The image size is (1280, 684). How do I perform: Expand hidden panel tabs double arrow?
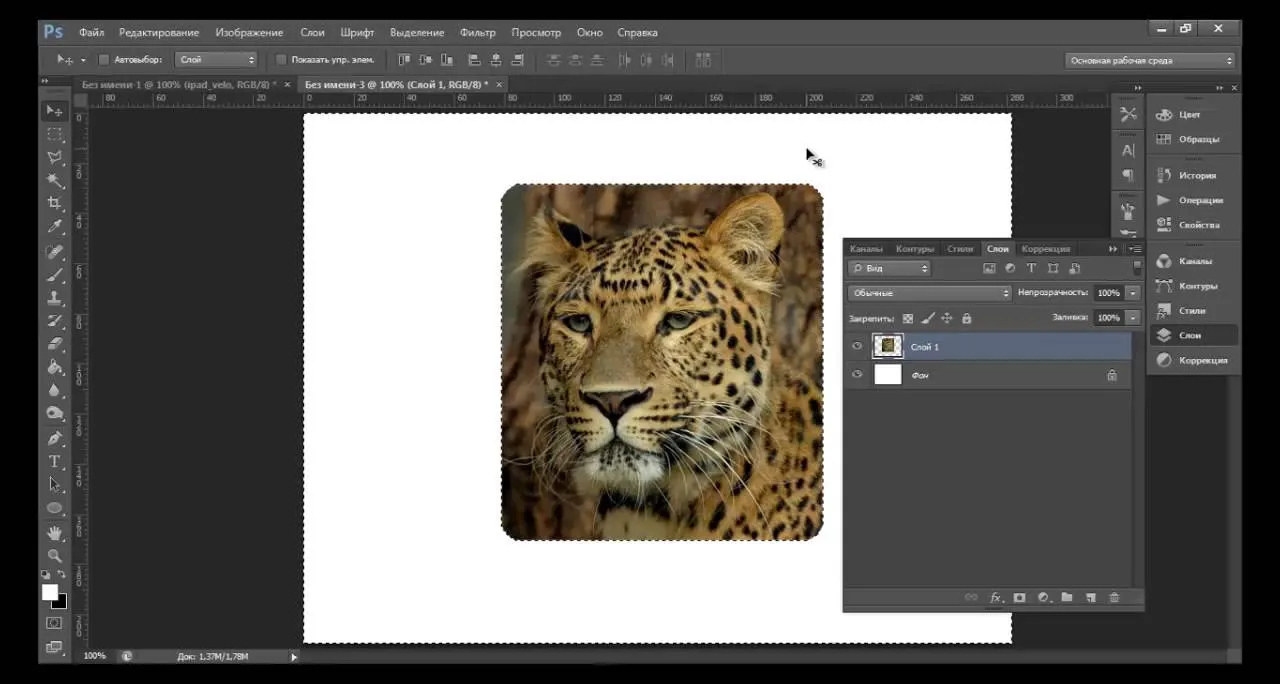[x=1113, y=248]
